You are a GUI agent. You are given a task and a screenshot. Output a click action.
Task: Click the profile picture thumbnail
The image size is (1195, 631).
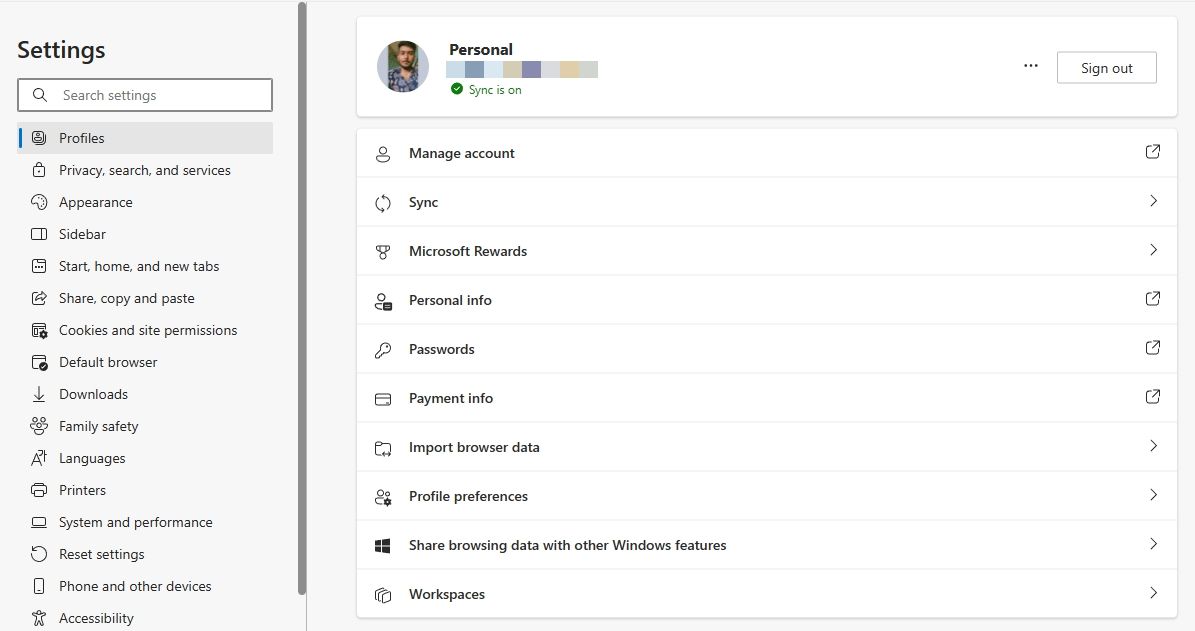click(x=403, y=67)
